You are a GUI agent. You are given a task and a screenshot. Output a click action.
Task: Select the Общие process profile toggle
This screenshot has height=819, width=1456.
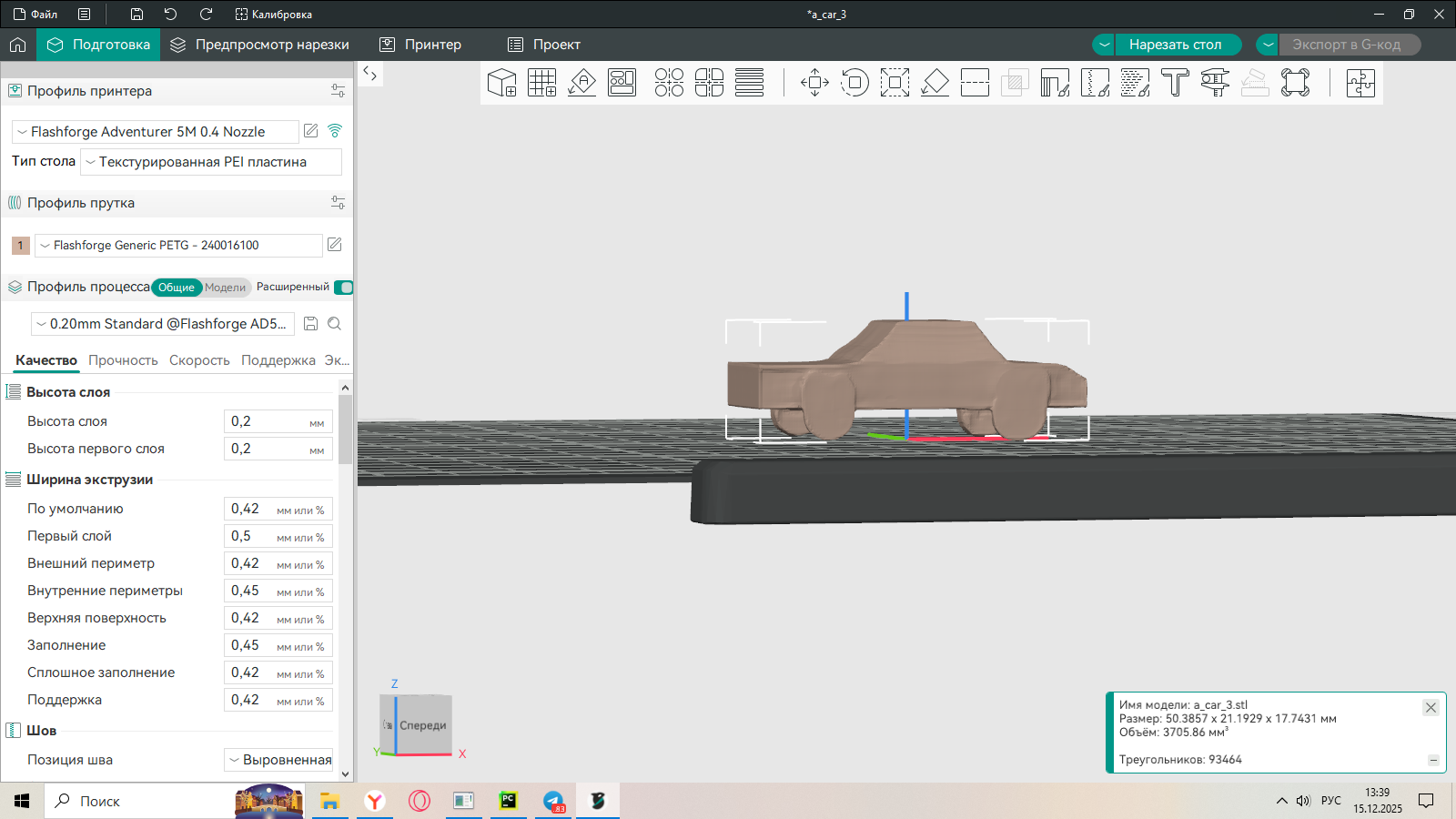point(177,288)
